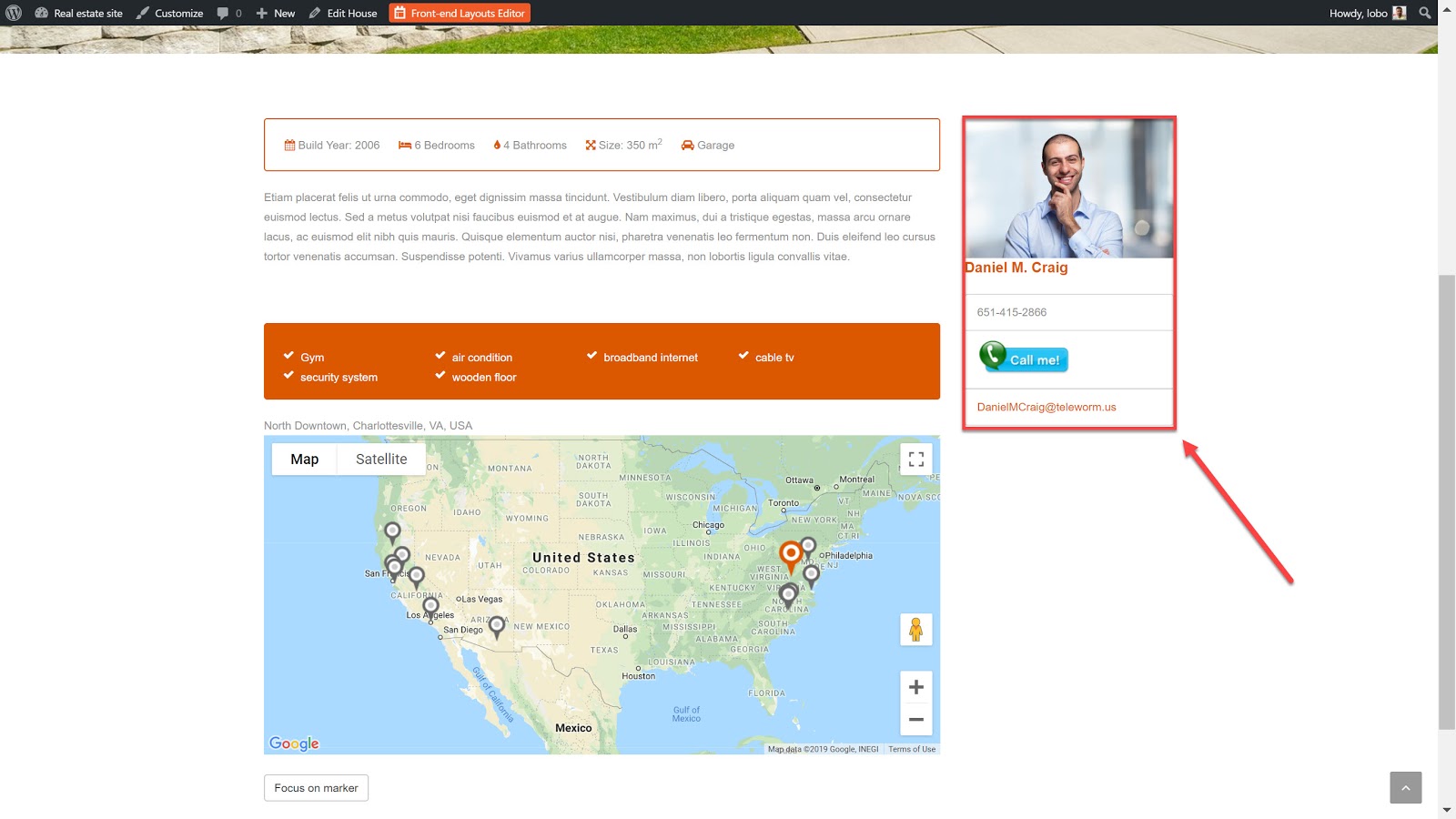The width and height of the screenshot is (1456, 819).
Task: Click the map marker near San Diego
Action: 497,625
